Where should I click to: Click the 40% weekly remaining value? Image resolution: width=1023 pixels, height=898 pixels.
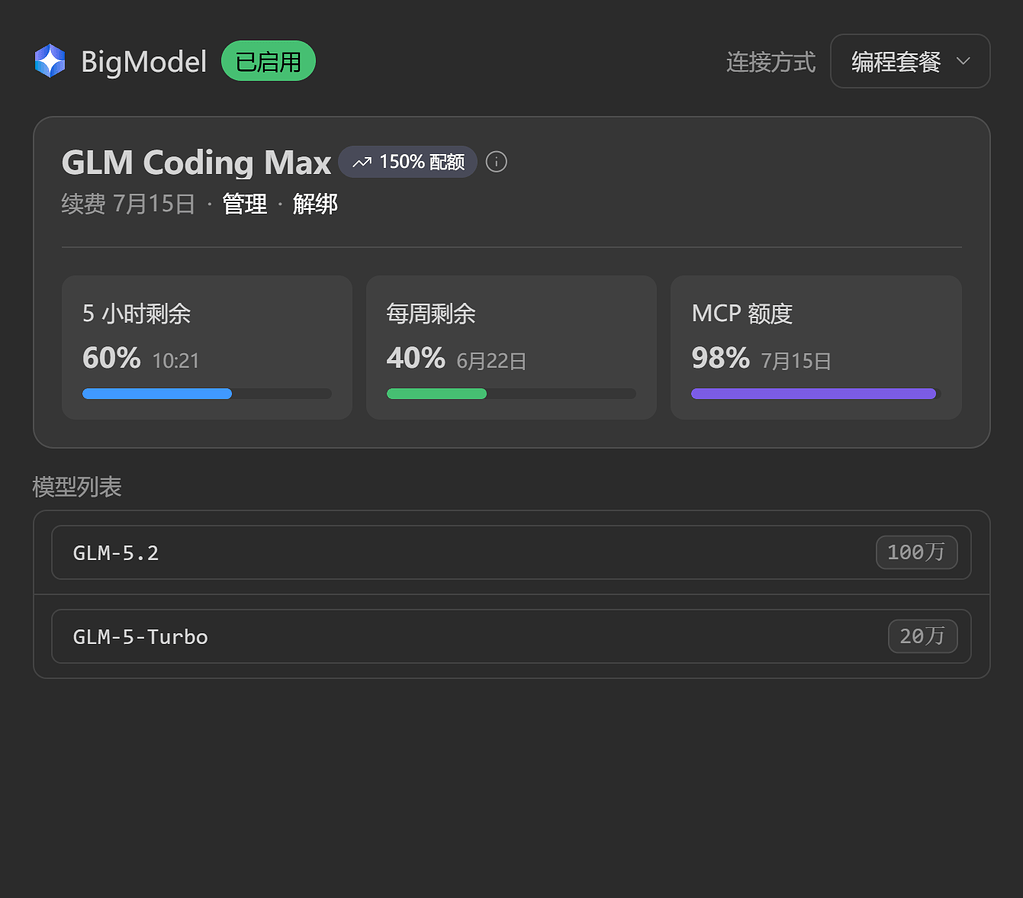click(416, 358)
